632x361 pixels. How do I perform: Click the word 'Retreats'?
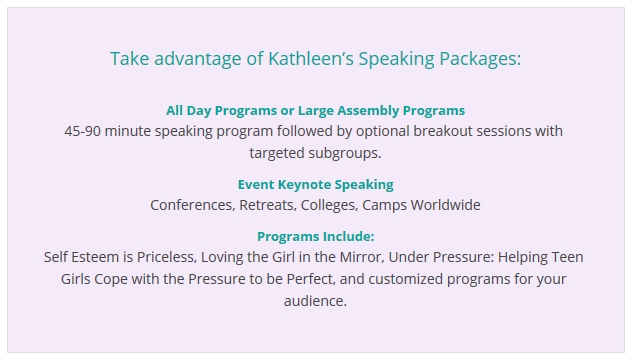tap(268, 205)
